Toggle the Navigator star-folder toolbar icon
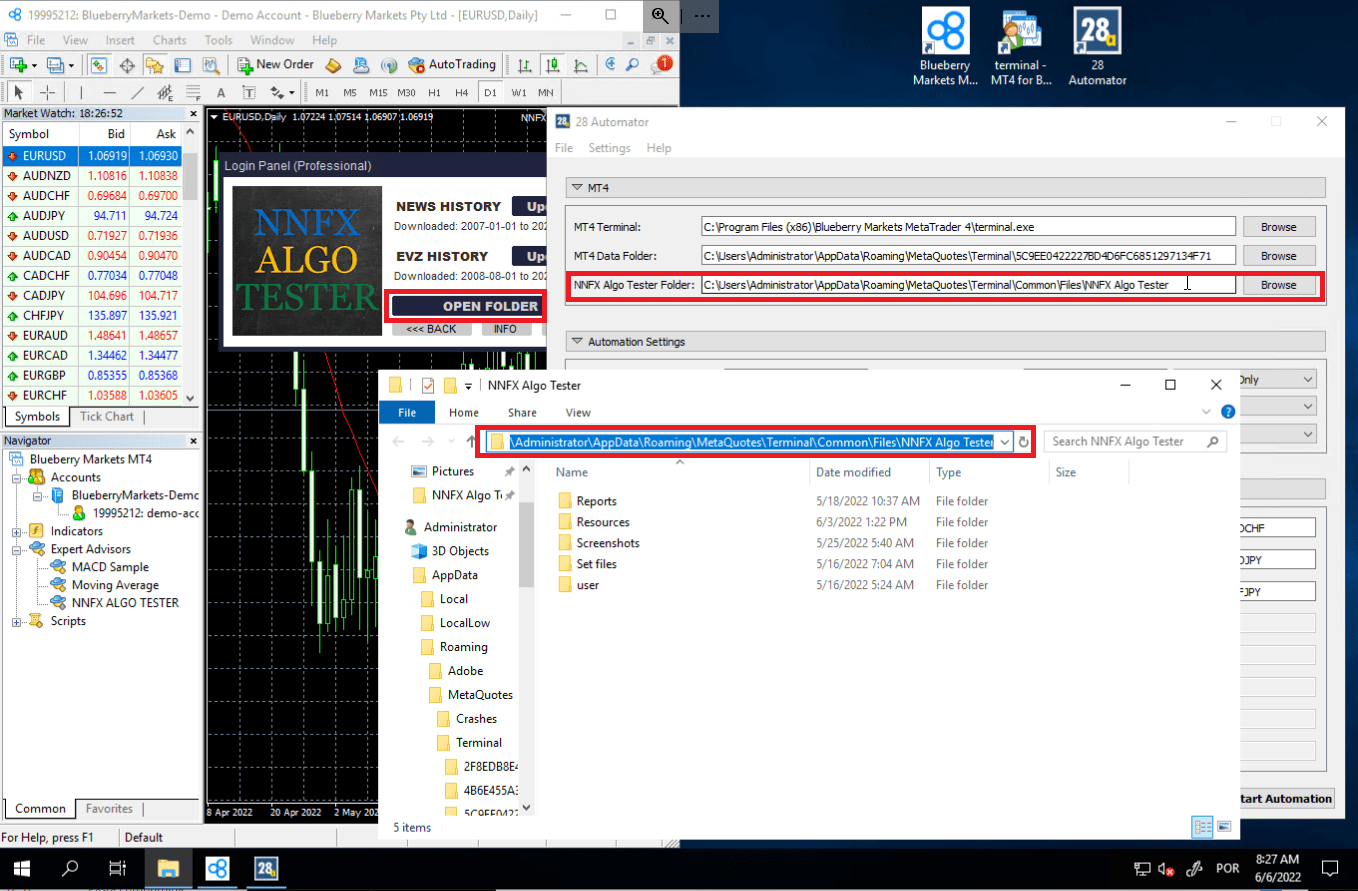 coord(154,65)
